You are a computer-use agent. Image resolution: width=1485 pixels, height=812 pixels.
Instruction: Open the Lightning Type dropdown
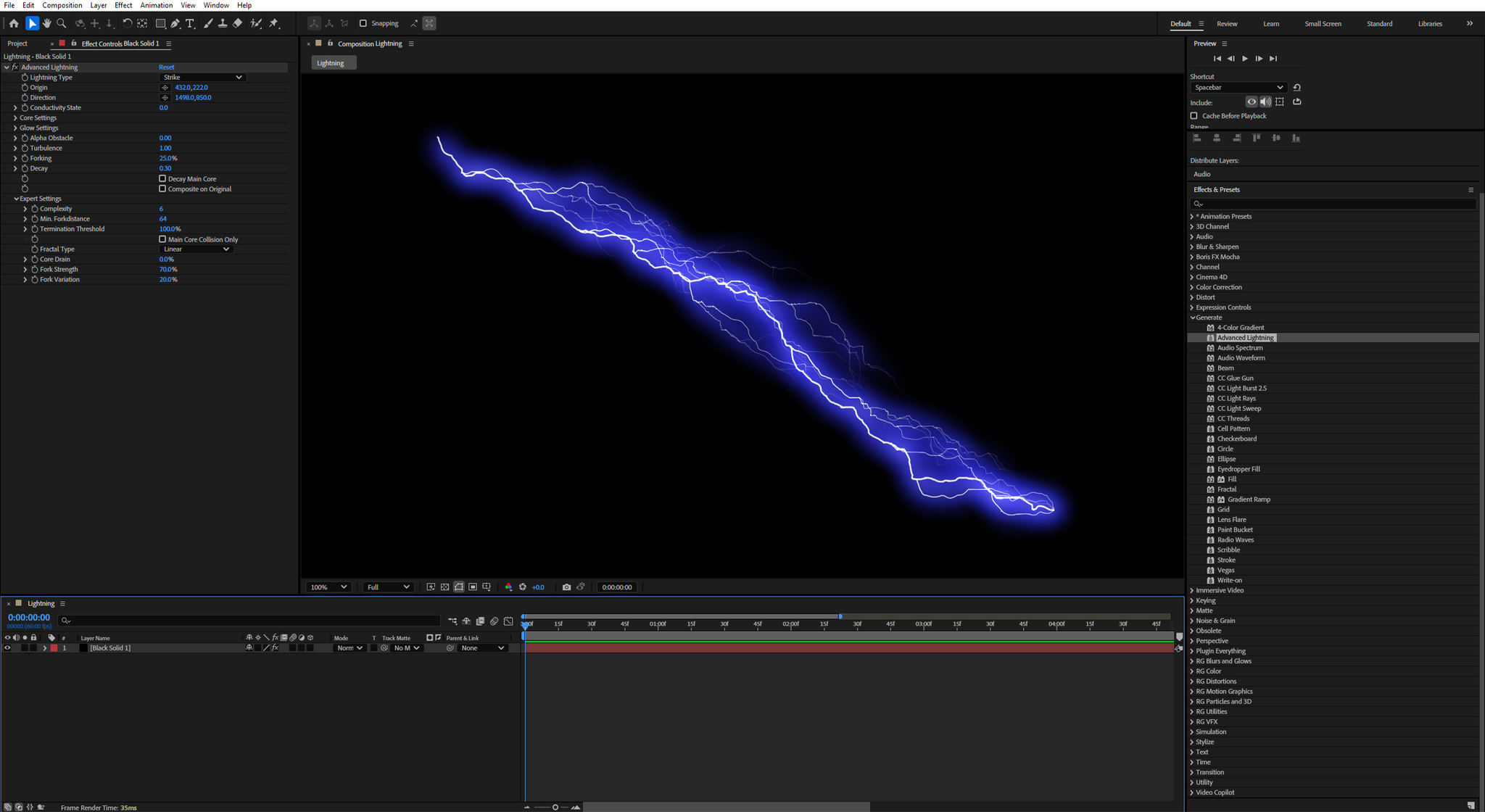click(x=202, y=78)
